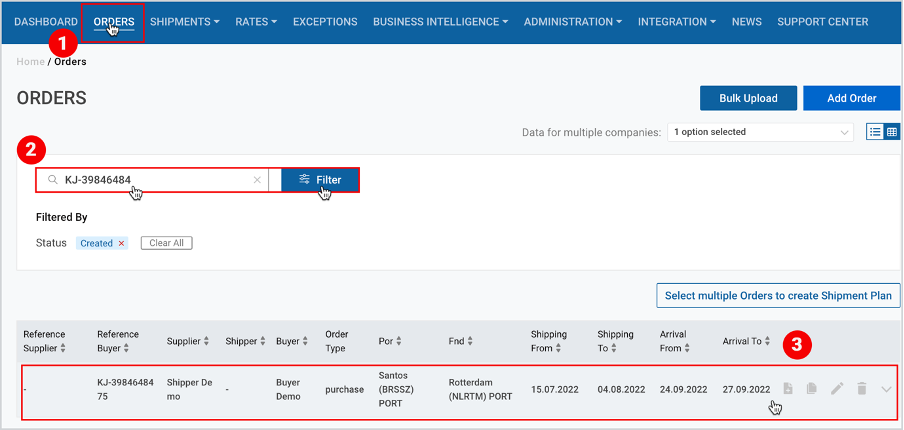This screenshot has width=904, height=430.
Task: Sort by Buyer column
Action: click(306, 341)
